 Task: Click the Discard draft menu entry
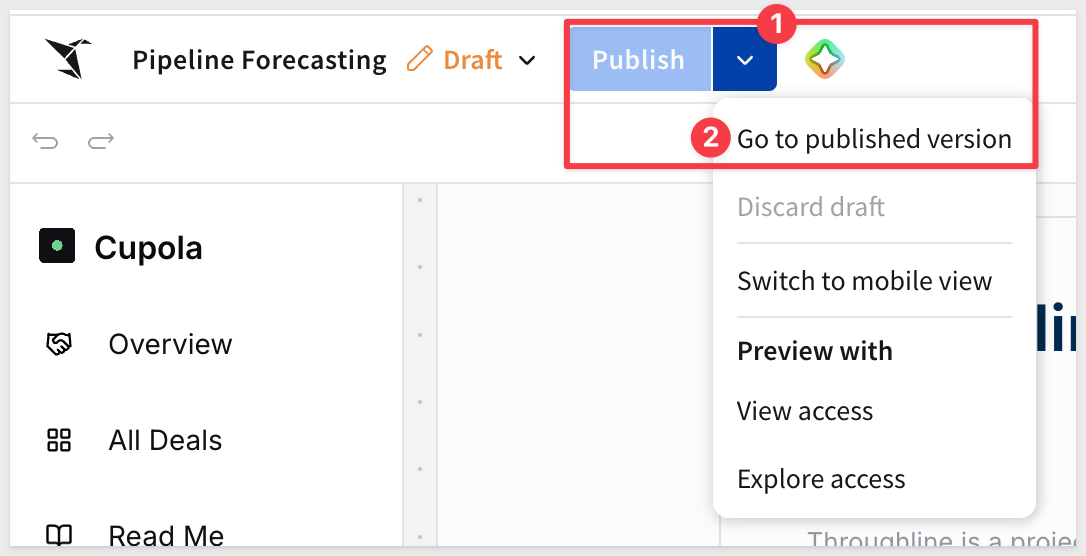click(x=811, y=207)
